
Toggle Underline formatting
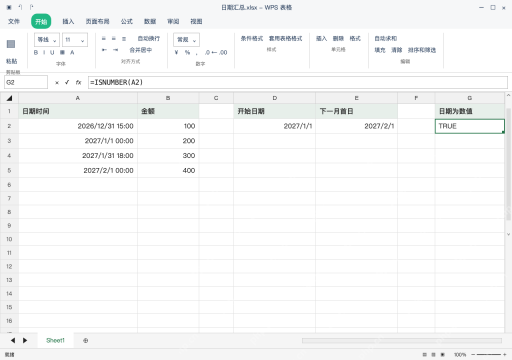(52, 52)
